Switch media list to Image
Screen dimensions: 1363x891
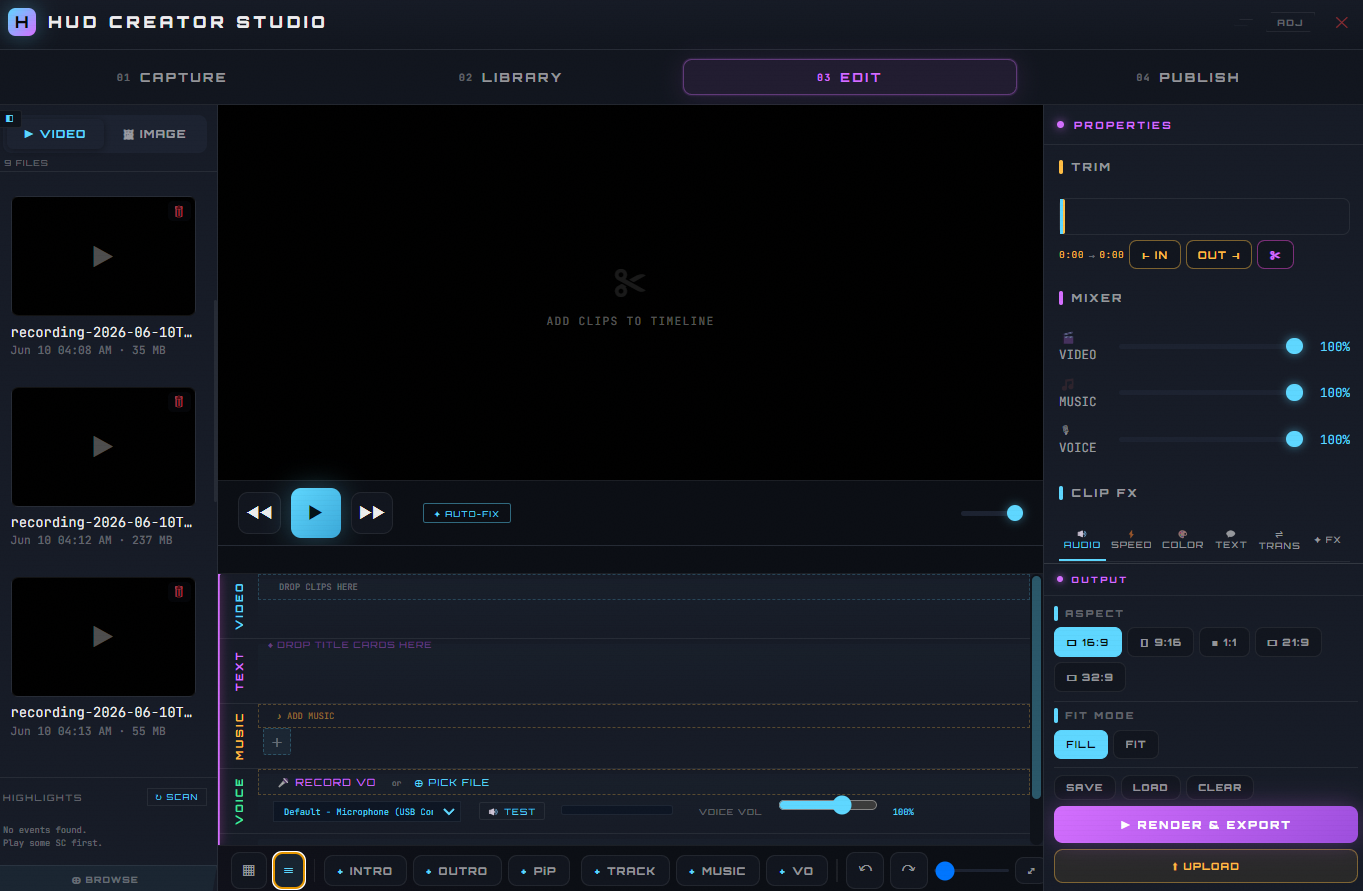155,134
